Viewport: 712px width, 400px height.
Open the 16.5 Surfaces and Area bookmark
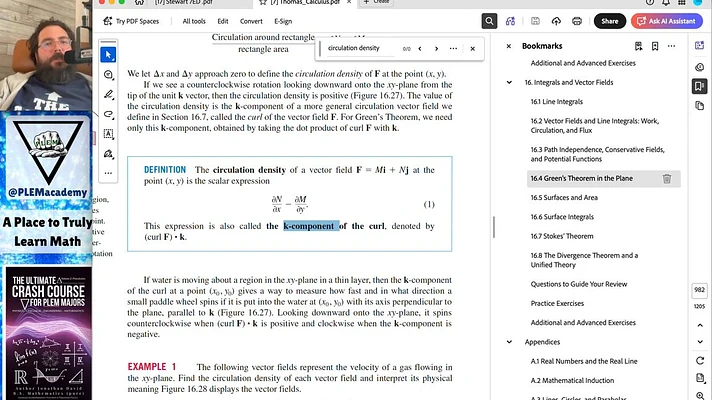pyautogui.click(x=564, y=198)
